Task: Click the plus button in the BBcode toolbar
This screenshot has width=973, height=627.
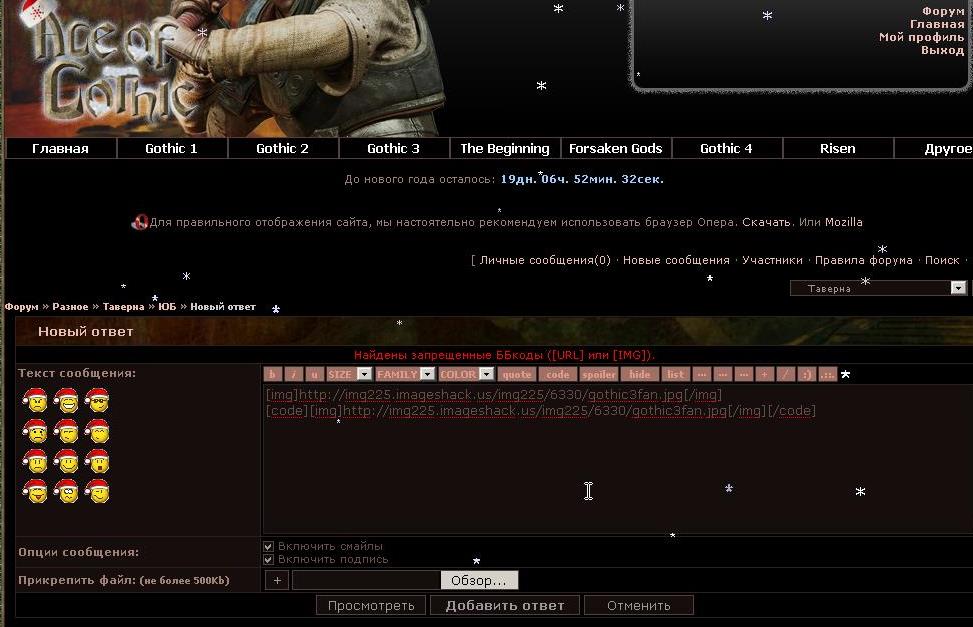Action: (x=764, y=374)
